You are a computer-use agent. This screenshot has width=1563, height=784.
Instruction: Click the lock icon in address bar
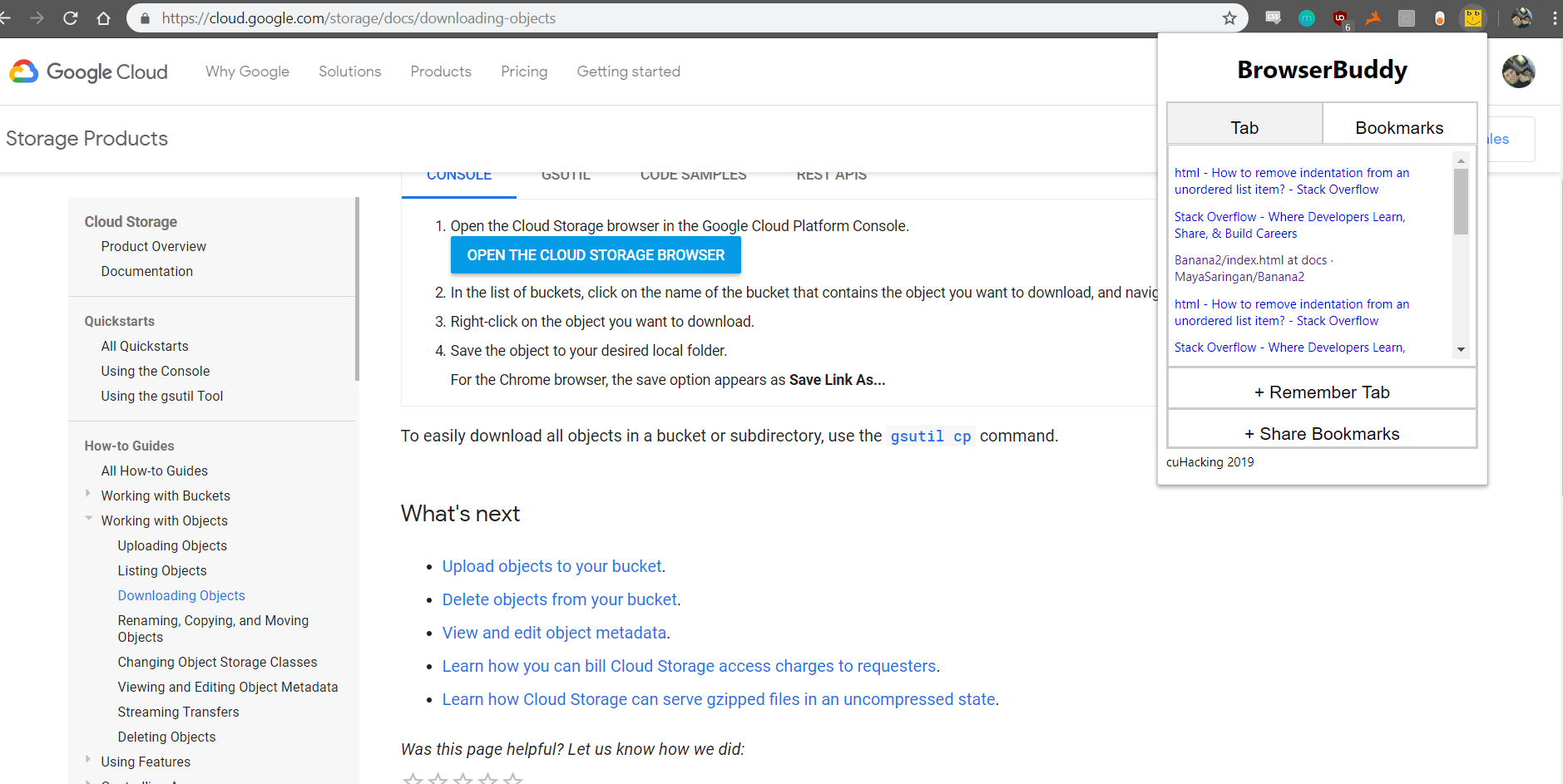145,18
